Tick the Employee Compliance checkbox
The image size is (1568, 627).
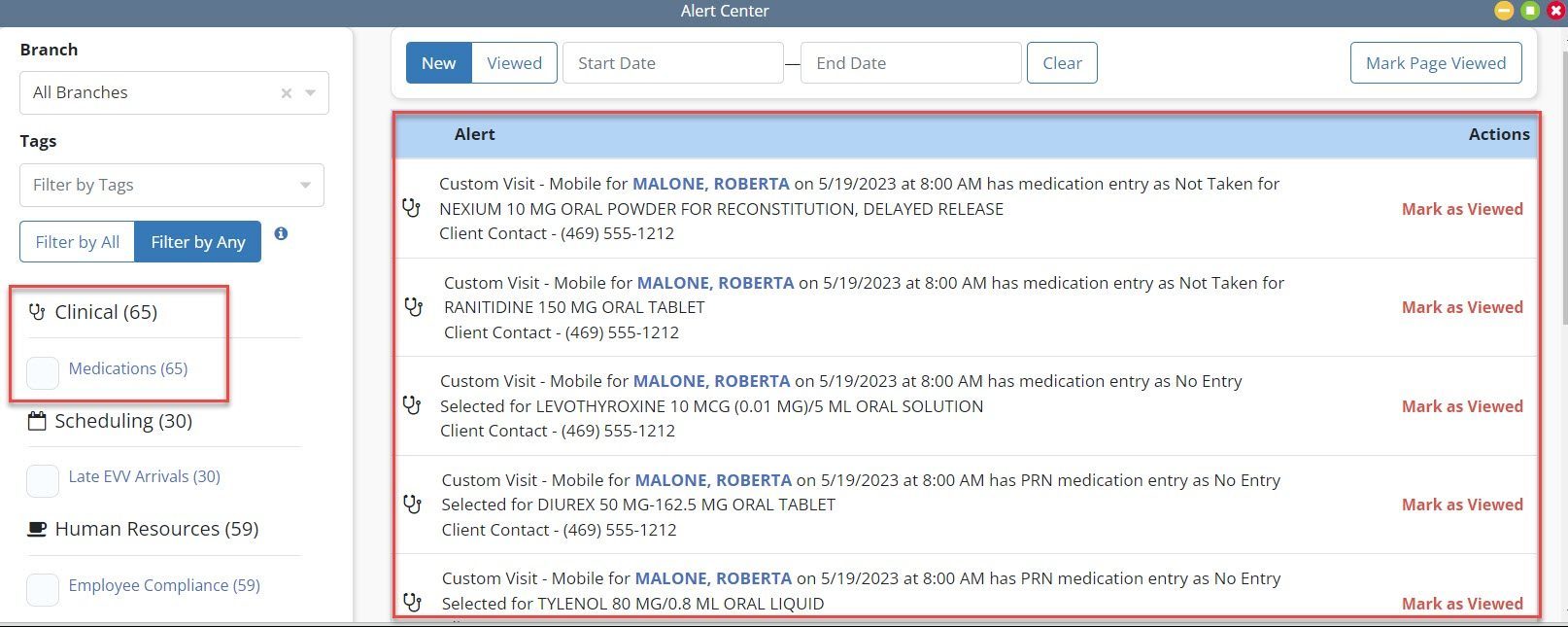[43, 589]
